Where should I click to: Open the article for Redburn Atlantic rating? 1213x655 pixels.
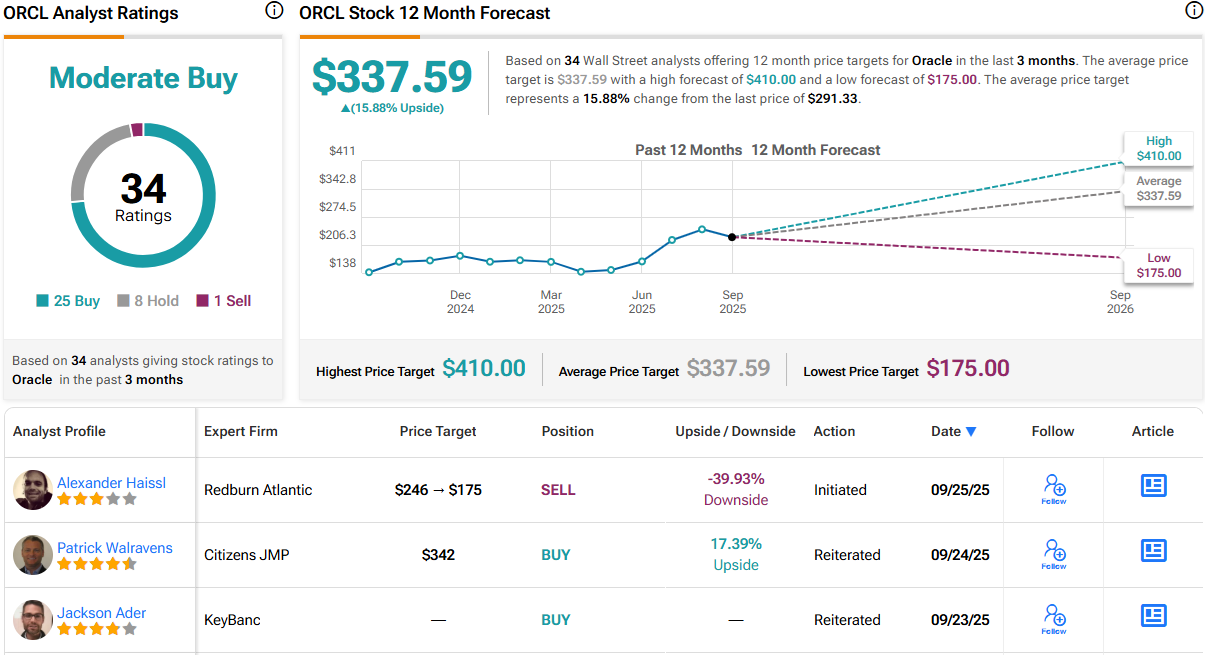coord(1153,486)
